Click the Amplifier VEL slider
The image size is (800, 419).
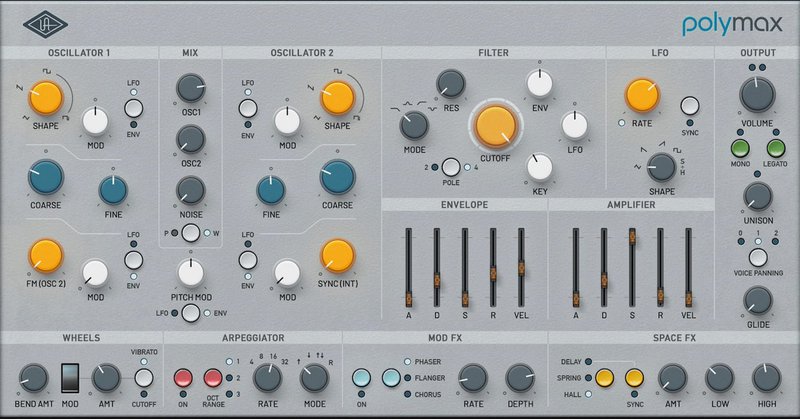(688, 267)
